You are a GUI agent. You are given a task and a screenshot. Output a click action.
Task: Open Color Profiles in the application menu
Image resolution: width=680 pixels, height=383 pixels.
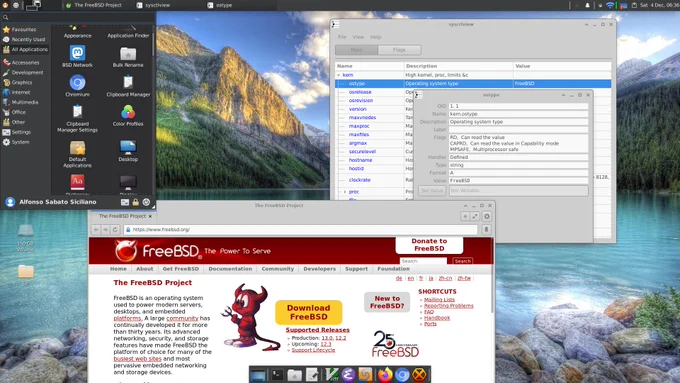[x=128, y=115]
